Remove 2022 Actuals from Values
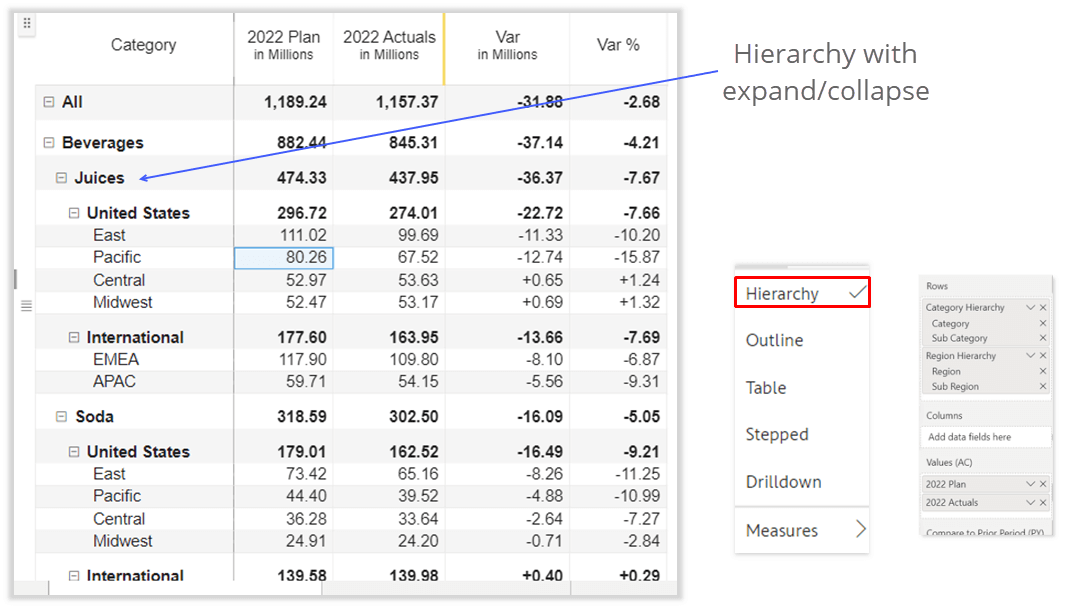1080x608 pixels. (x=1043, y=500)
